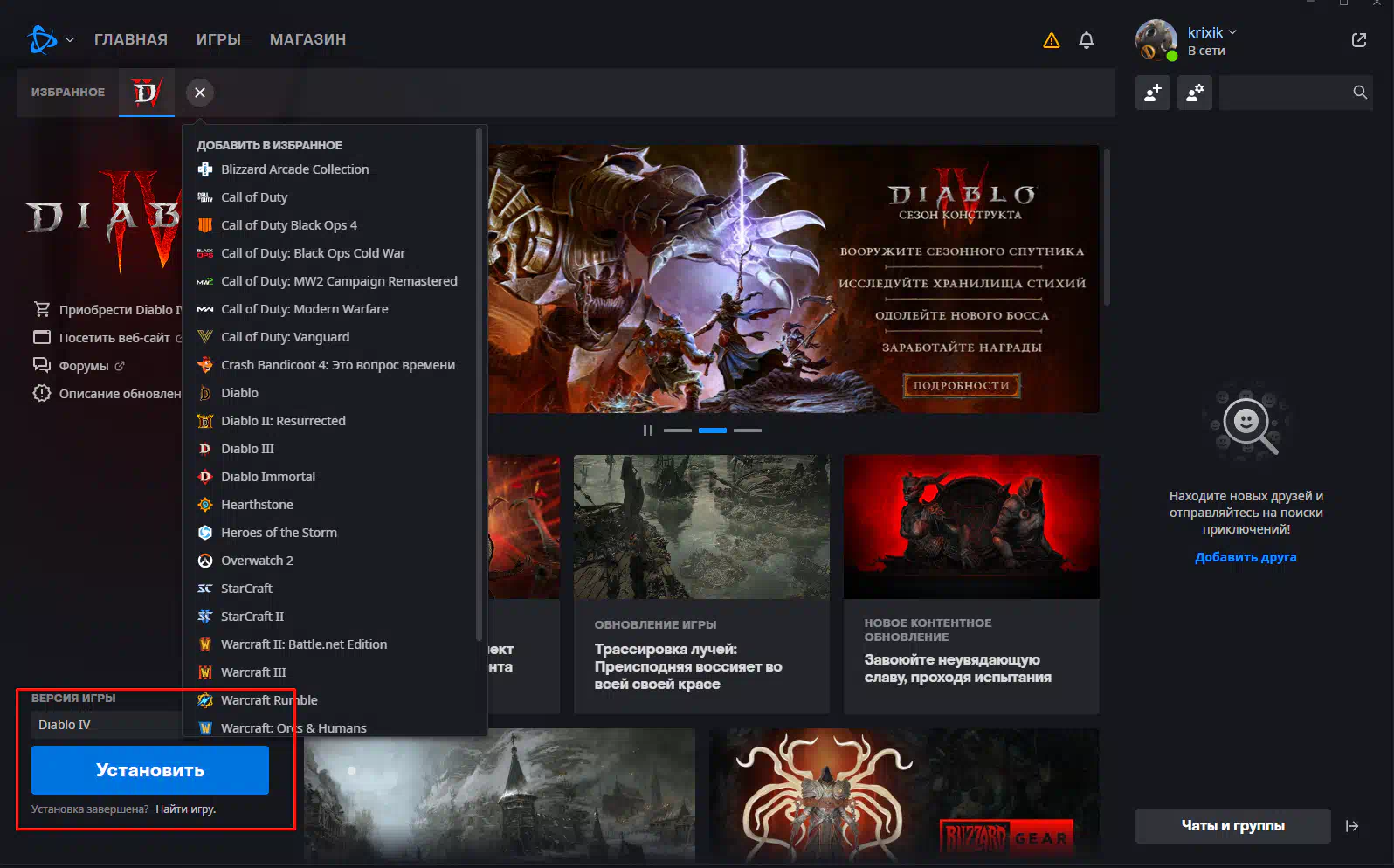This screenshot has width=1394, height=868.
Task: Click the Modern Warfare icon
Action: tap(205, 309)
